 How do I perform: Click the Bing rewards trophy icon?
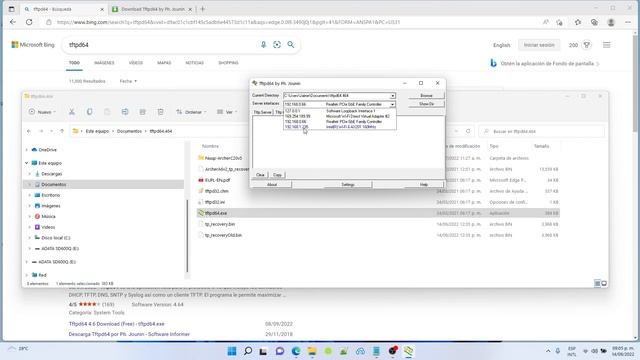[x=587, y=45]
